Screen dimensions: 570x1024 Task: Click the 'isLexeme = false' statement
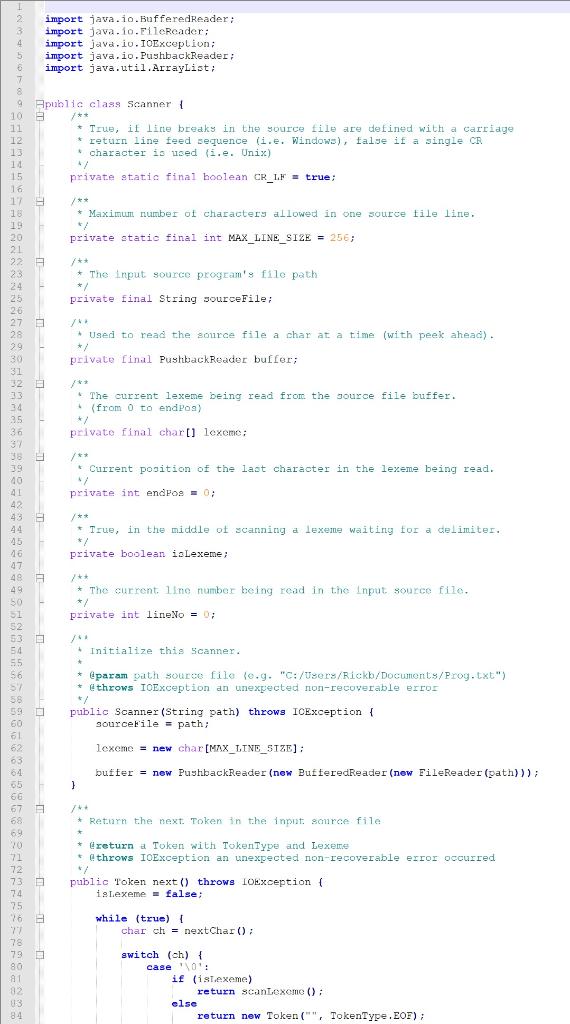coord(149,893)
